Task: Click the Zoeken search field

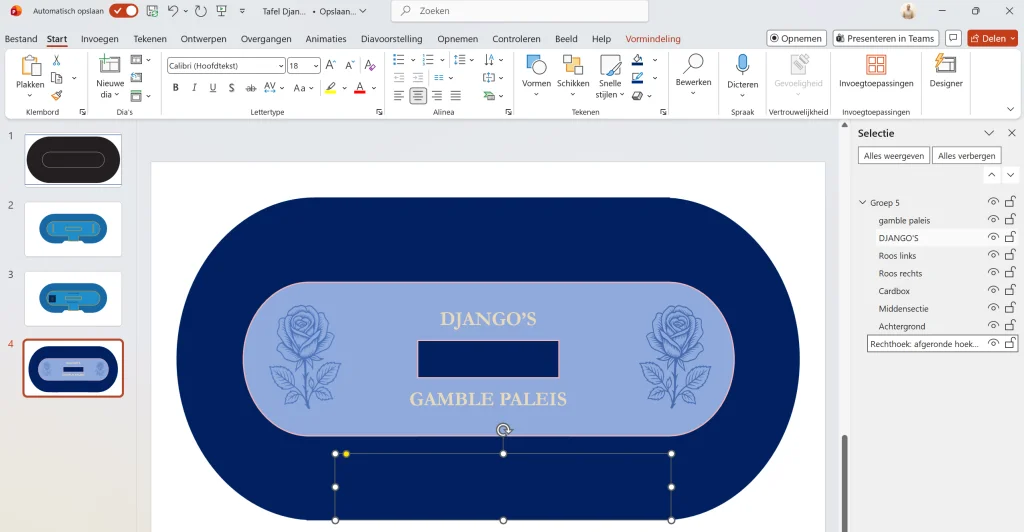Action: pyautogui.click(x=520, y=11)
